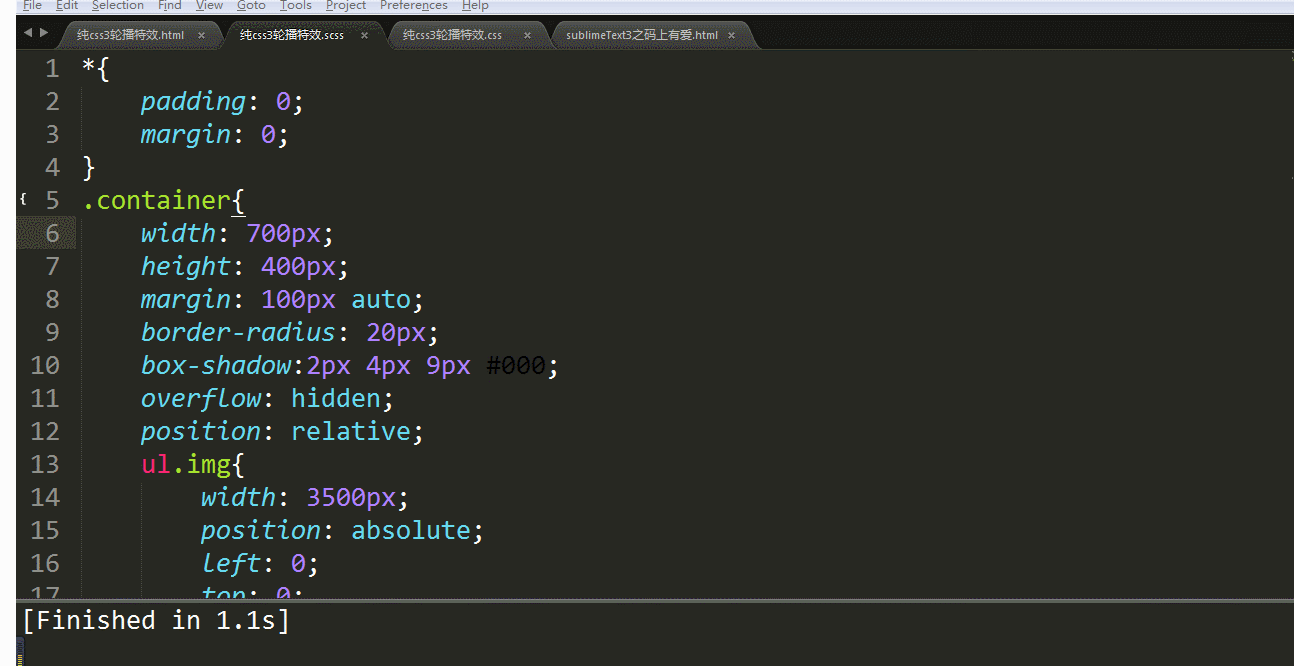Close the 纯css3轮播特效.html tab

(201, 35)
